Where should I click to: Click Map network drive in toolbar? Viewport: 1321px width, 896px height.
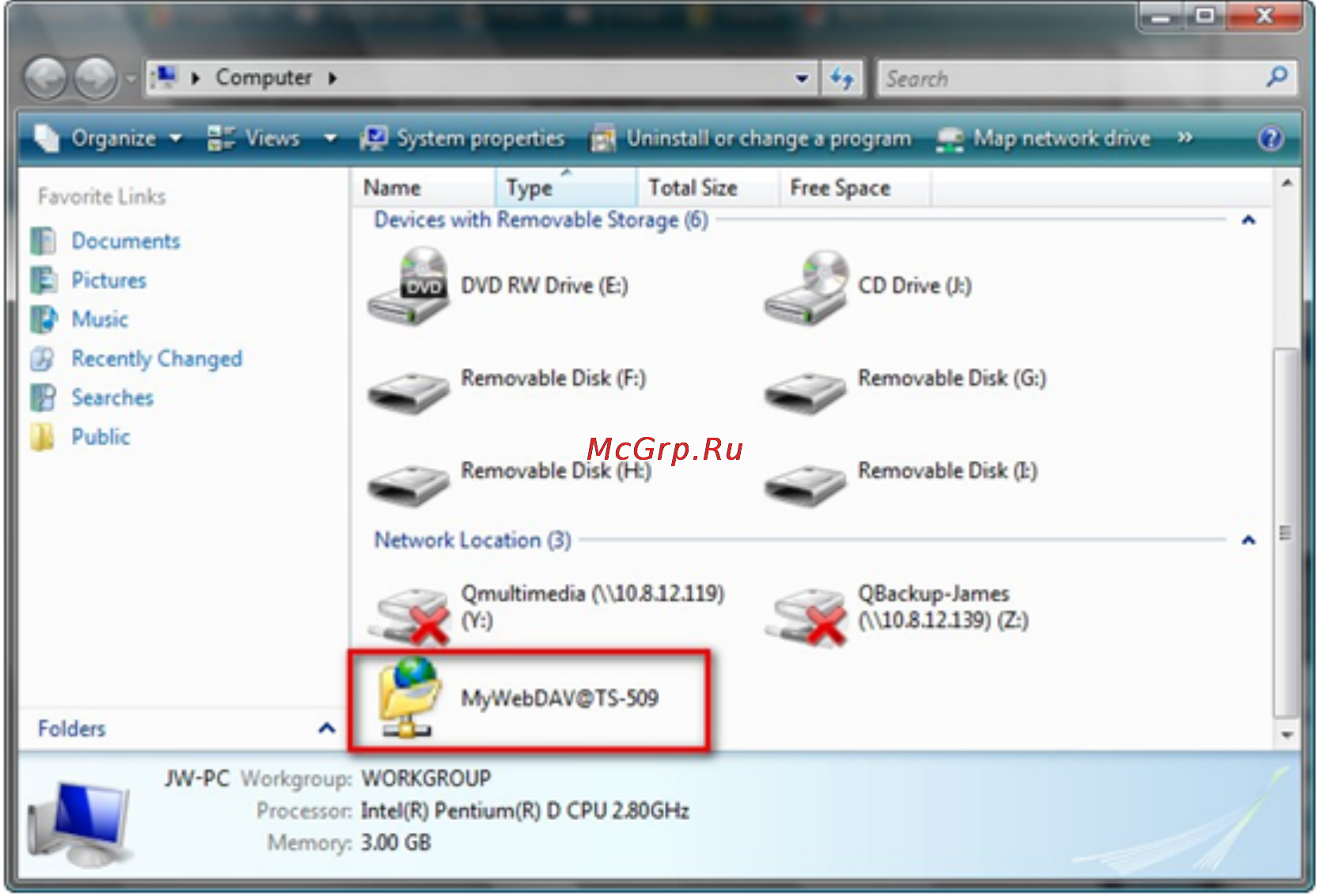pos(1043,139)
